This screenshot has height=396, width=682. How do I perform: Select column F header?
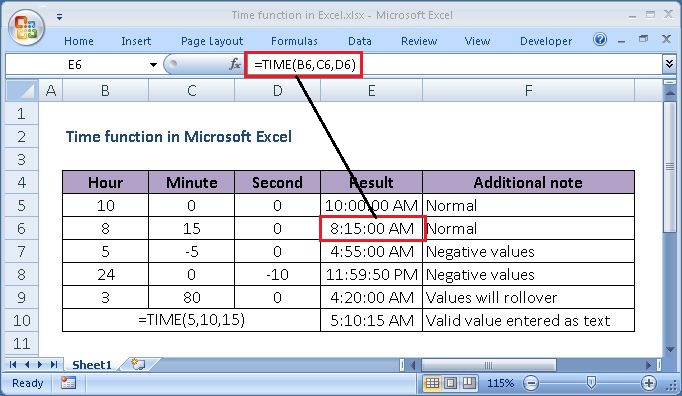click(x=528, y=91)
